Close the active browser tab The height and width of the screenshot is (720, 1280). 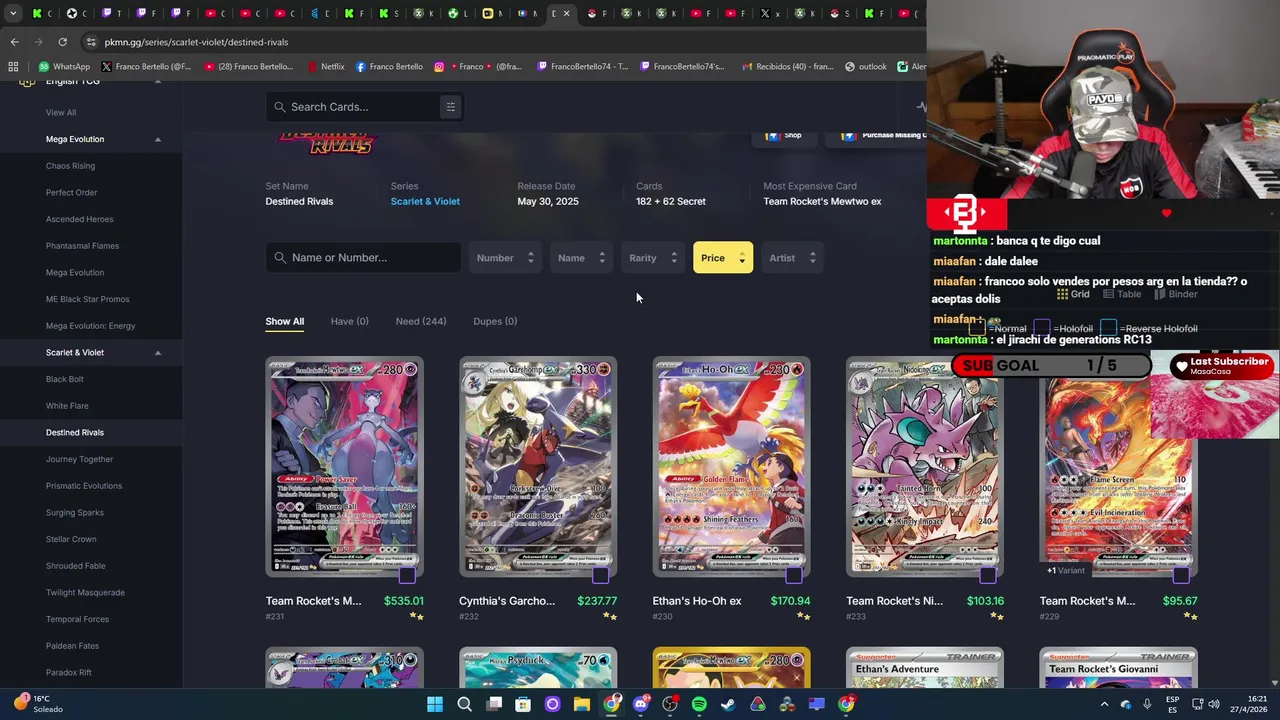pos(567,14)
